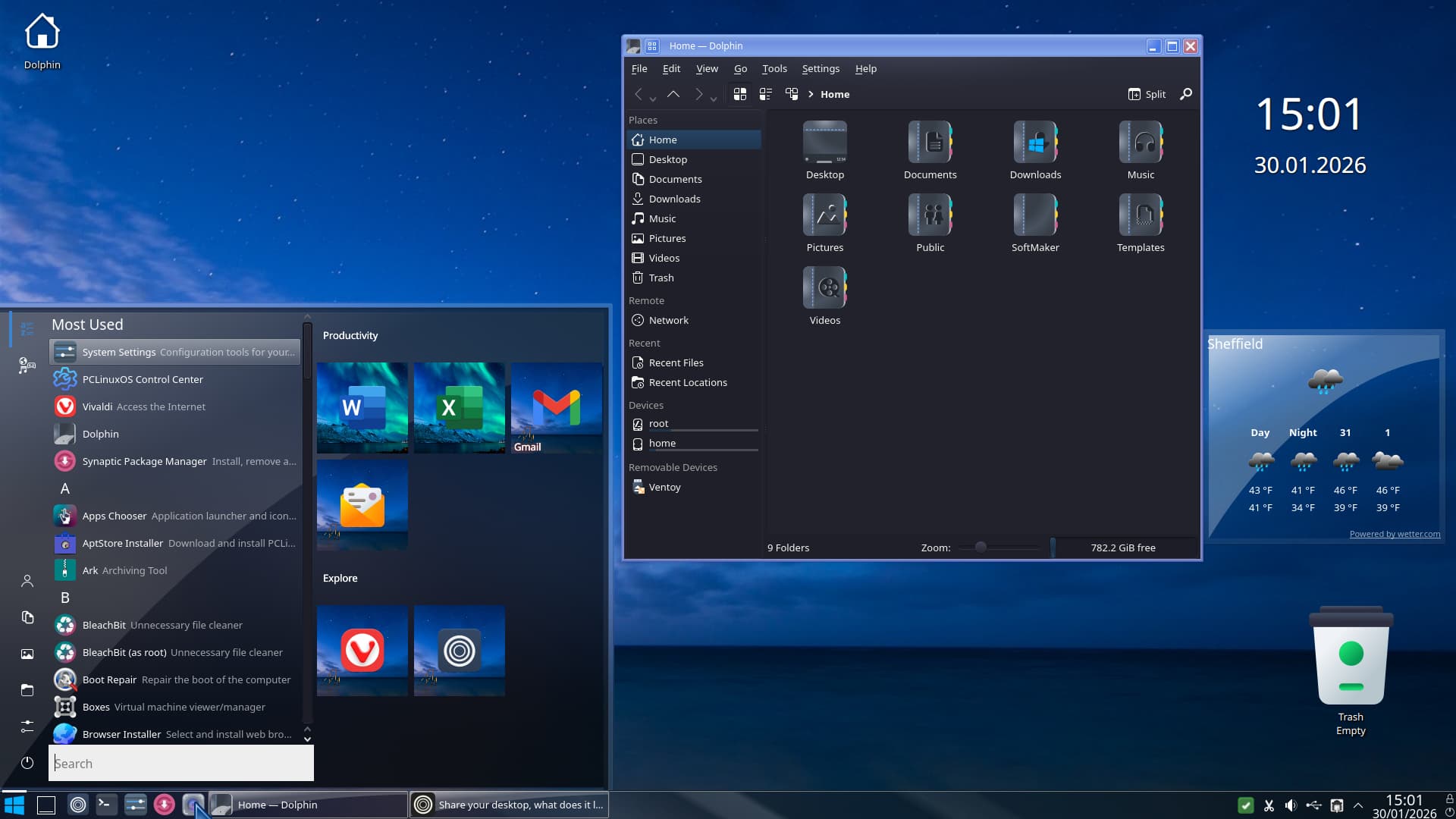Switch Dolphin to Icons view mode
Image resolution: width=1456 pixels, height=819 pixels.
click(x=740, y=94)
